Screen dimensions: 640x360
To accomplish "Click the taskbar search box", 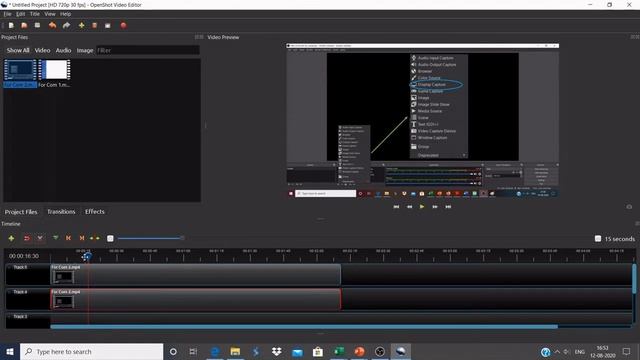I will coord(91,351).
